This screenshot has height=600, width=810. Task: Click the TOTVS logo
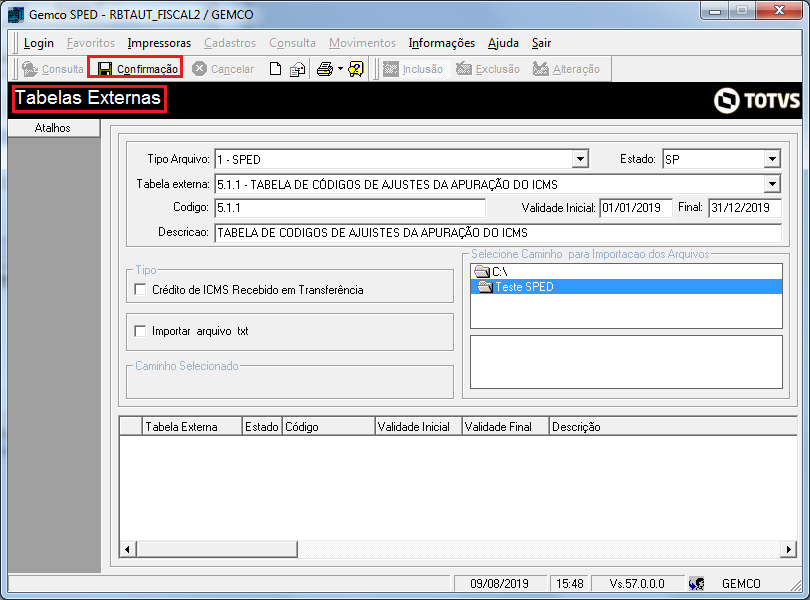757,100
